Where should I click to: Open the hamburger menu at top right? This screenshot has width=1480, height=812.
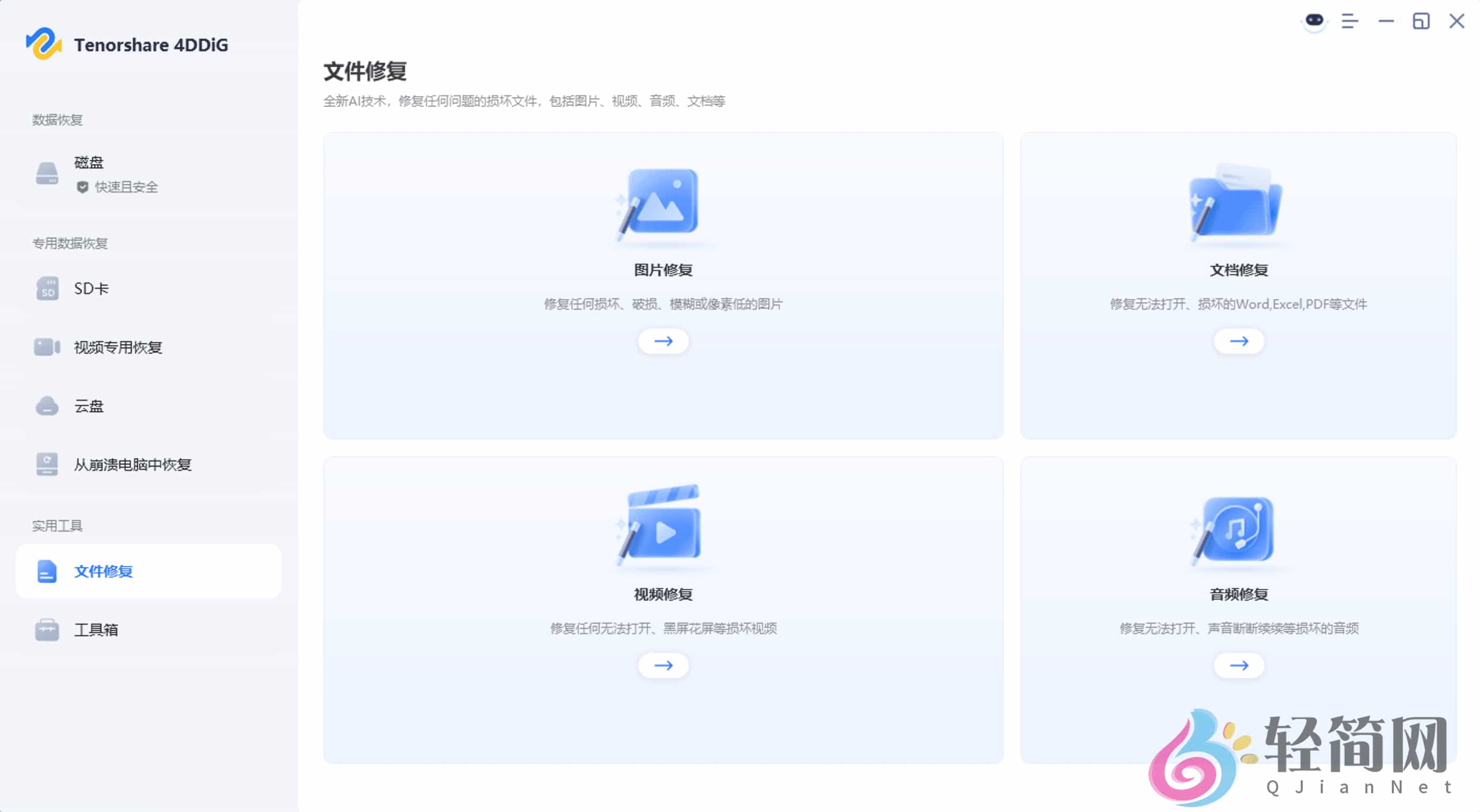pyautogui.click(x=1351, y=21)
